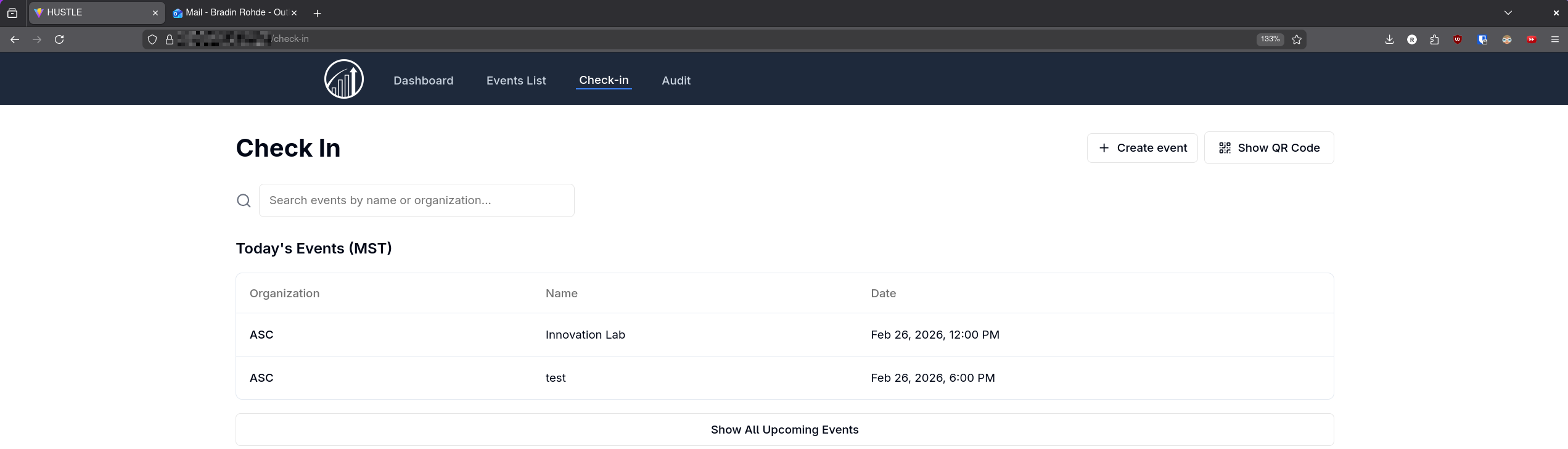Open the Audit page
Viewport: 1568px width, 449px height.
point(676,80)
